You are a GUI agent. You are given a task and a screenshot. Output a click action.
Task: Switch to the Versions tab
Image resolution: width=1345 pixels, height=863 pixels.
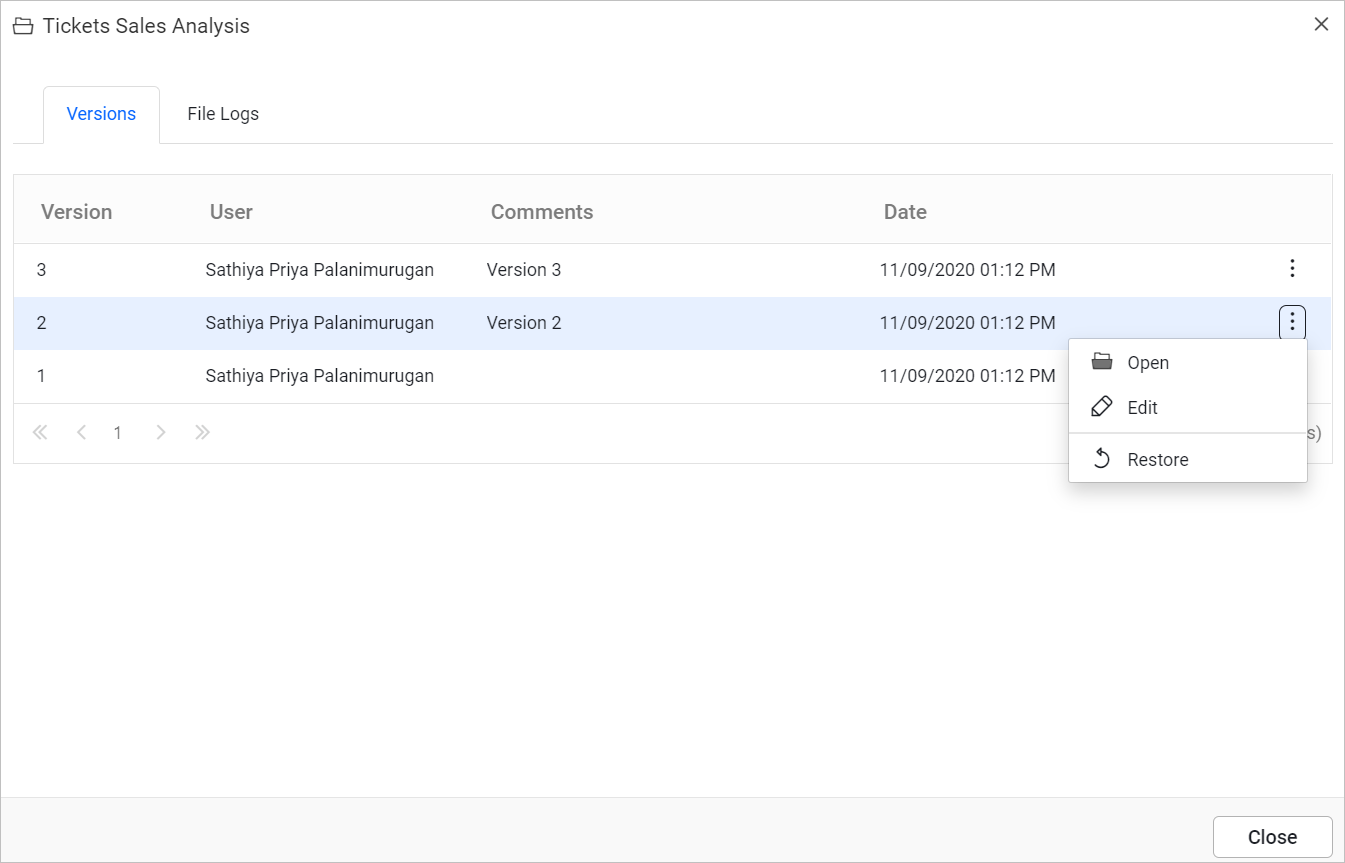tap(101, 113)
